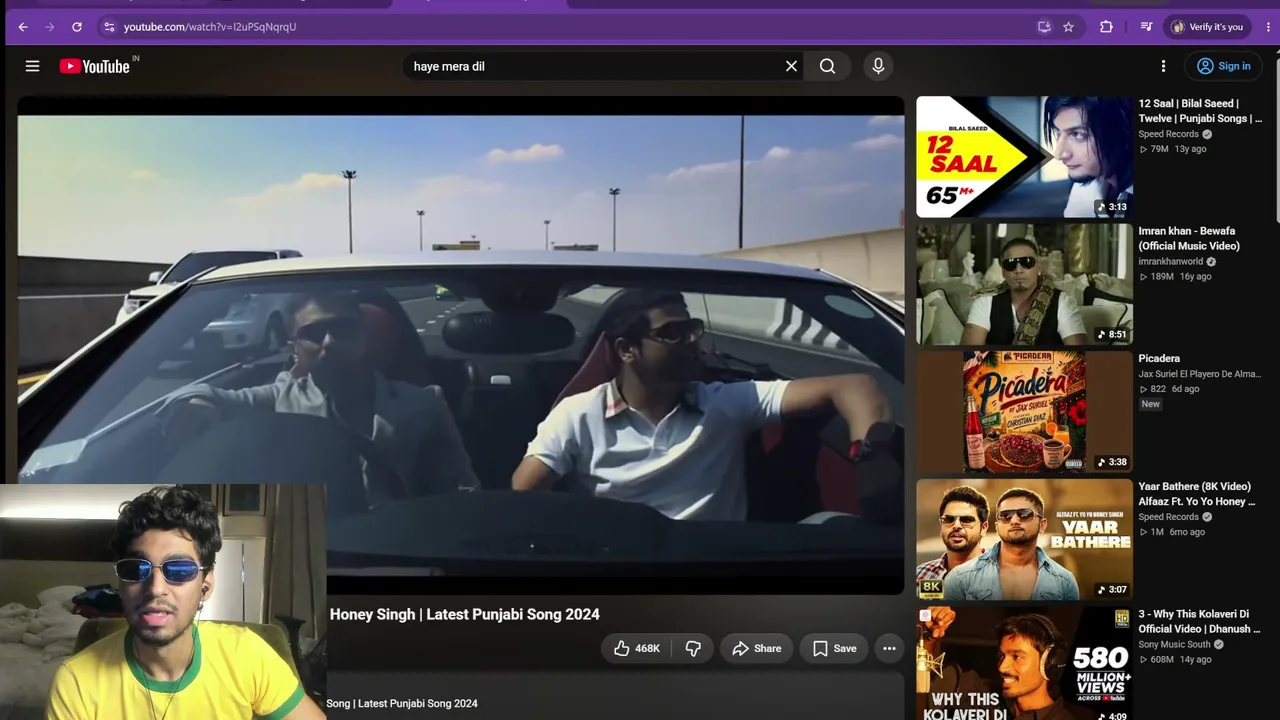The height and width of the screenshot is (720, 1280).
Task: Open the YouTube guide hamburger menu
Action: 32,66
